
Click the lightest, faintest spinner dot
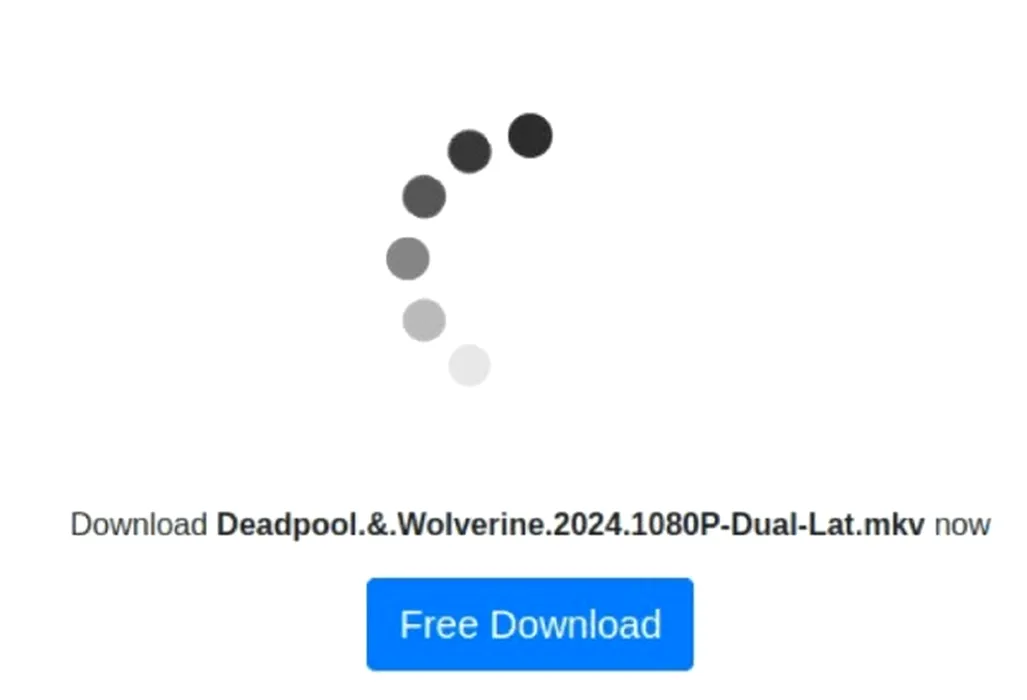coord(469,365)
